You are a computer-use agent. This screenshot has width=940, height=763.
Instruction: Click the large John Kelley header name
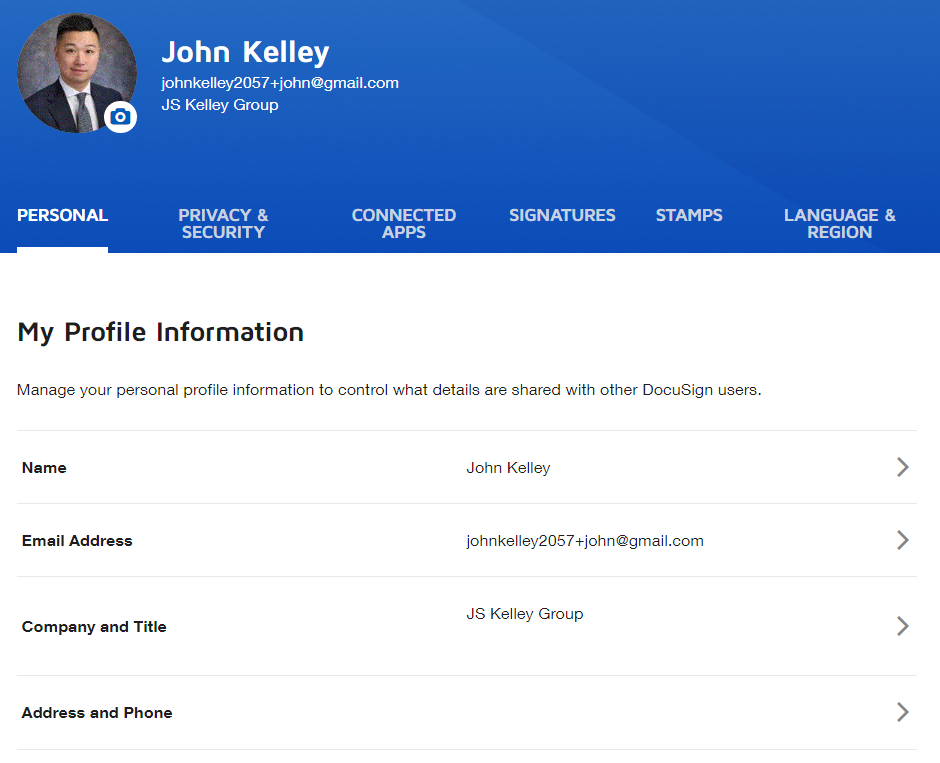[245, 52]
